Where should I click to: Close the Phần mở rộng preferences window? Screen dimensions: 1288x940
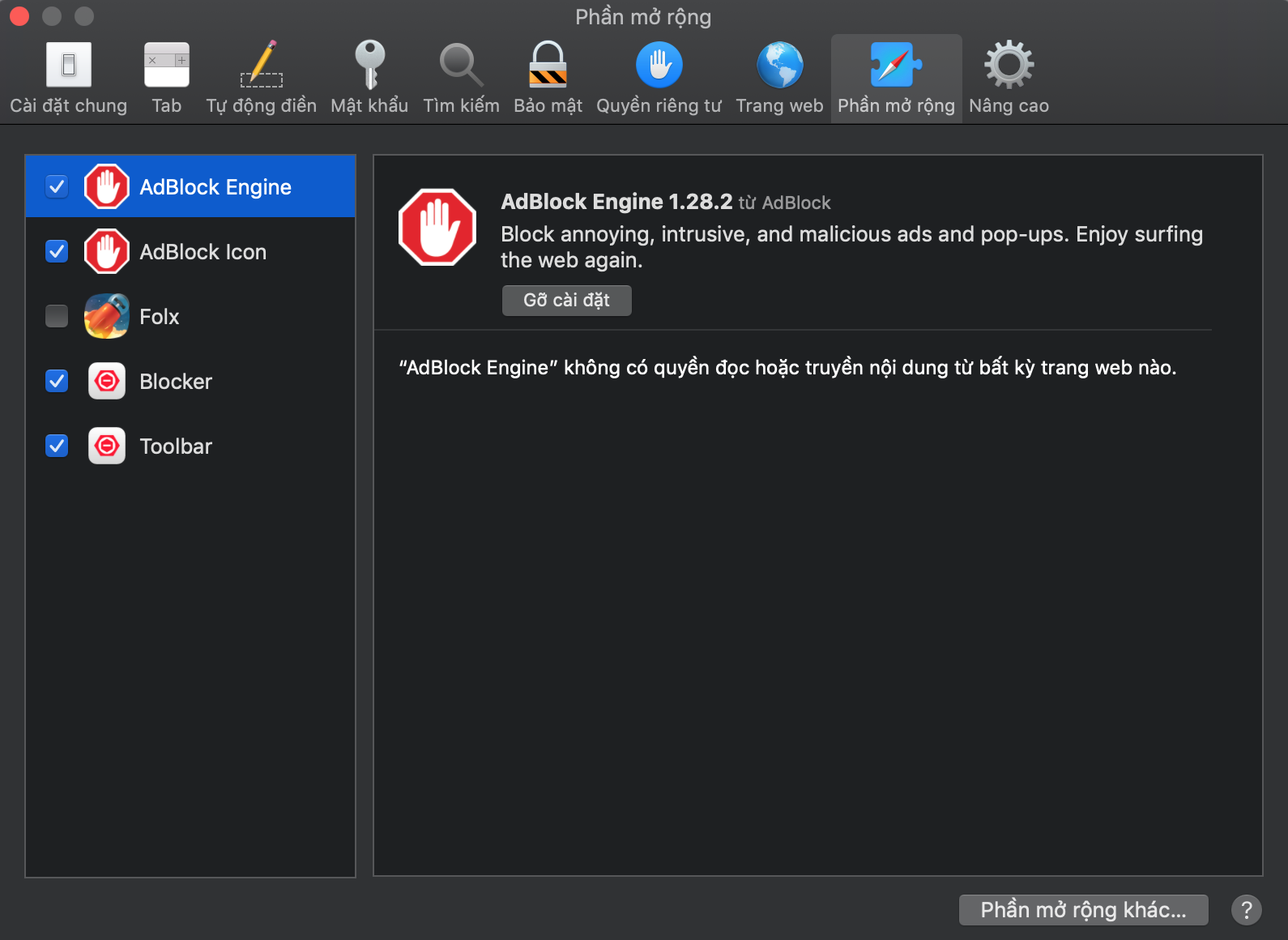[19, 16]
